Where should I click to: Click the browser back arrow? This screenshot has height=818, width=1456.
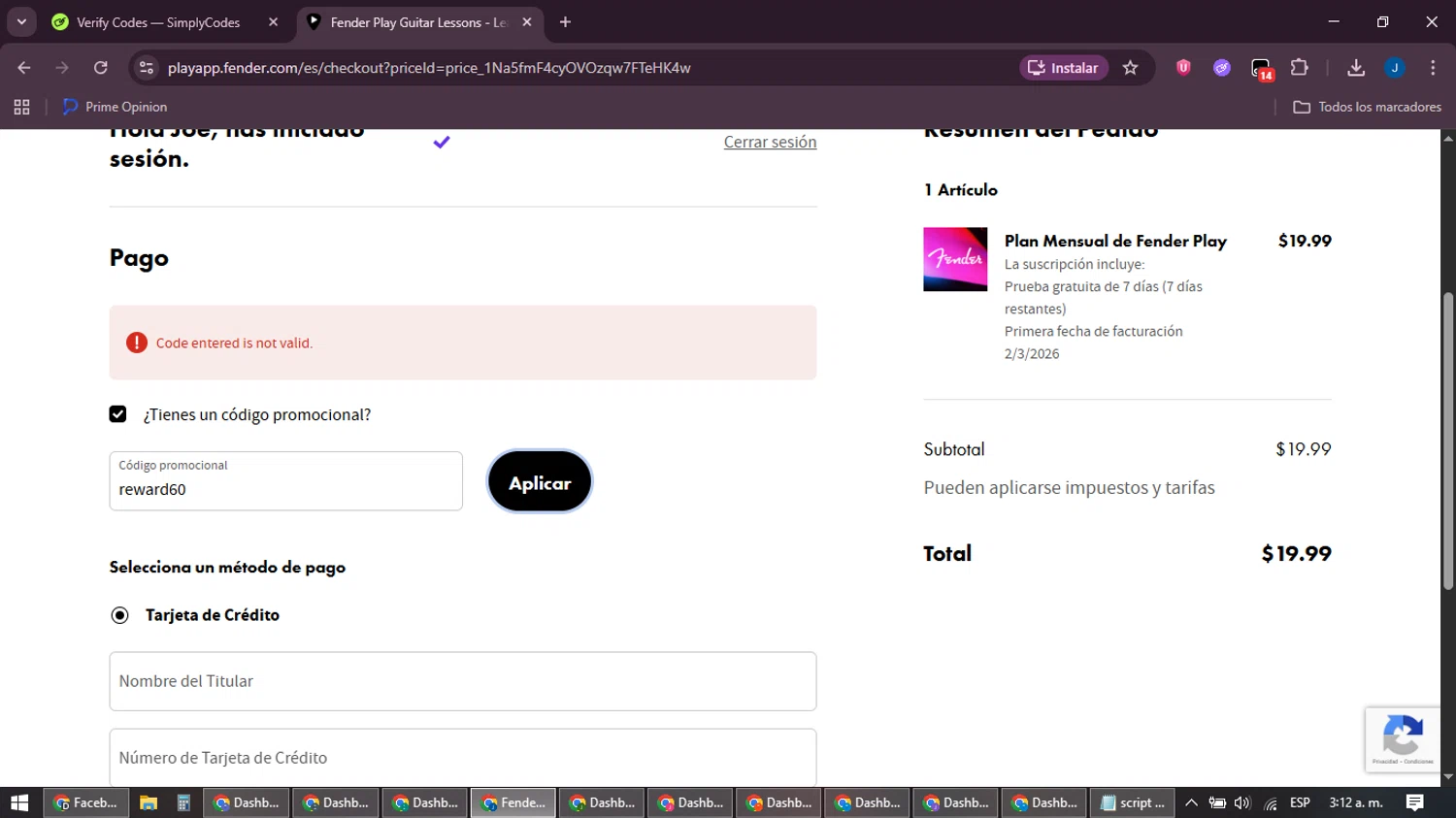[24, 68]
